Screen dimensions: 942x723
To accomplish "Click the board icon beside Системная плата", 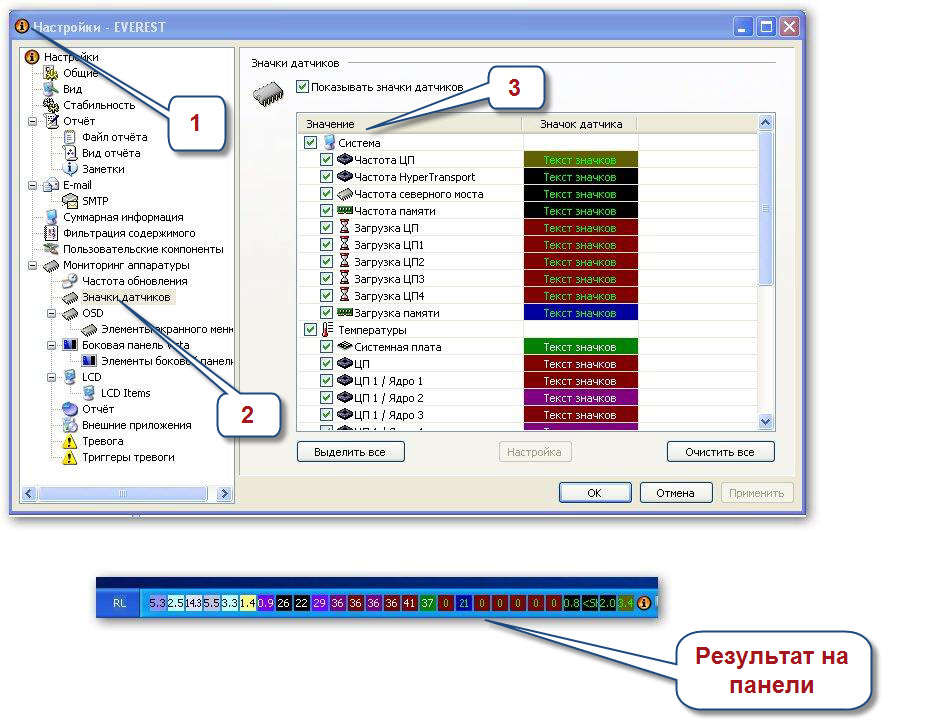I will coord(344,346).
